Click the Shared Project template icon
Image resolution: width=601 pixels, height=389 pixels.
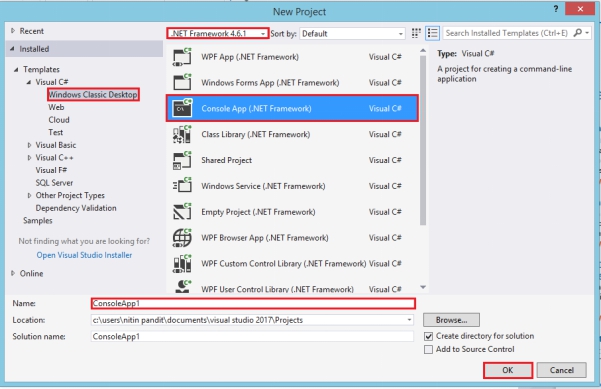[x=182, y=160]
